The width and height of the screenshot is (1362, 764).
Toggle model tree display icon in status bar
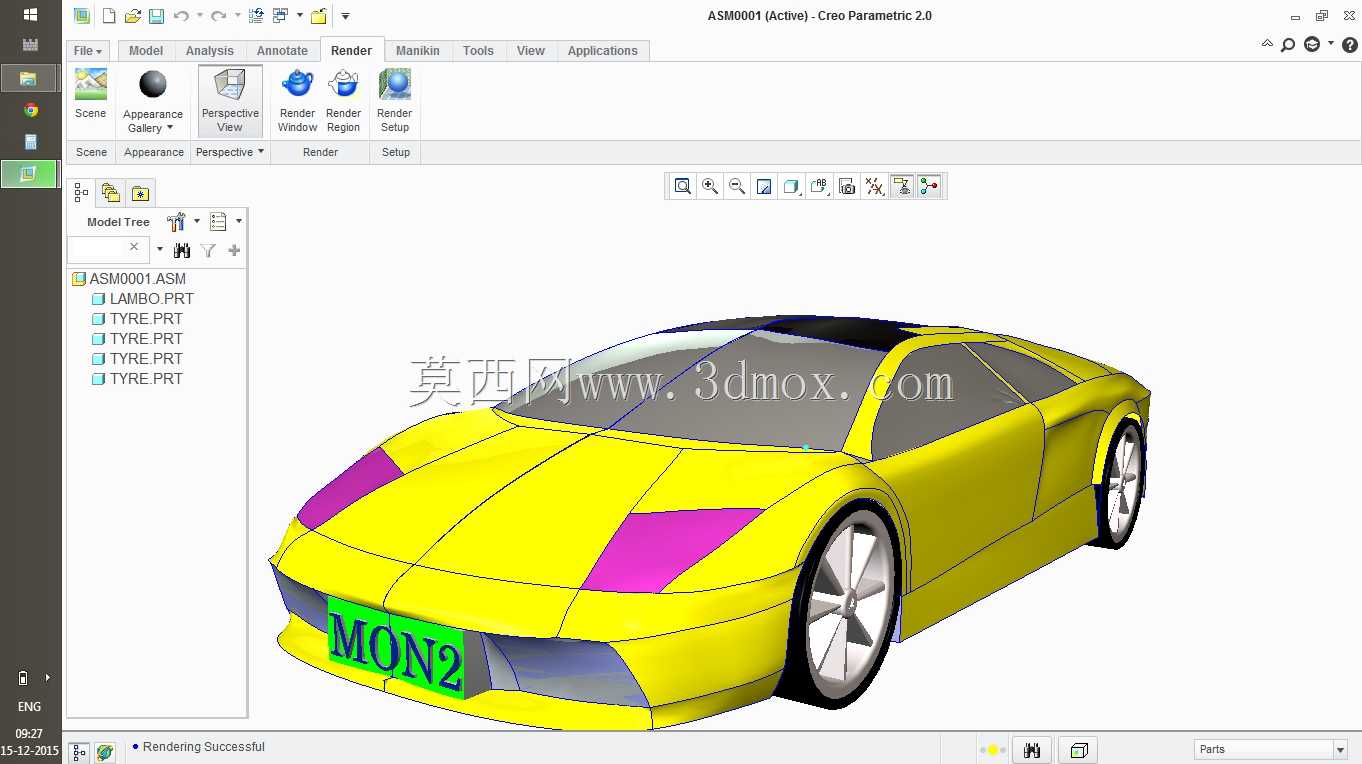[80, 752]
